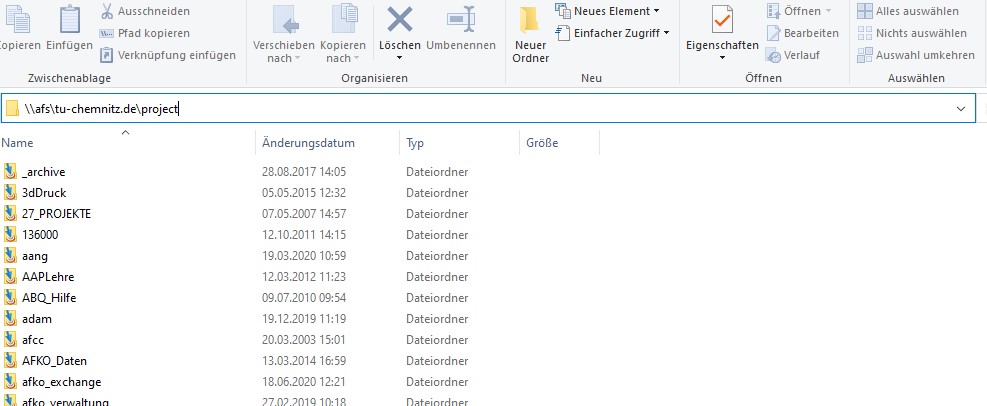Click the 136000 folder icon

pos(10,234)
